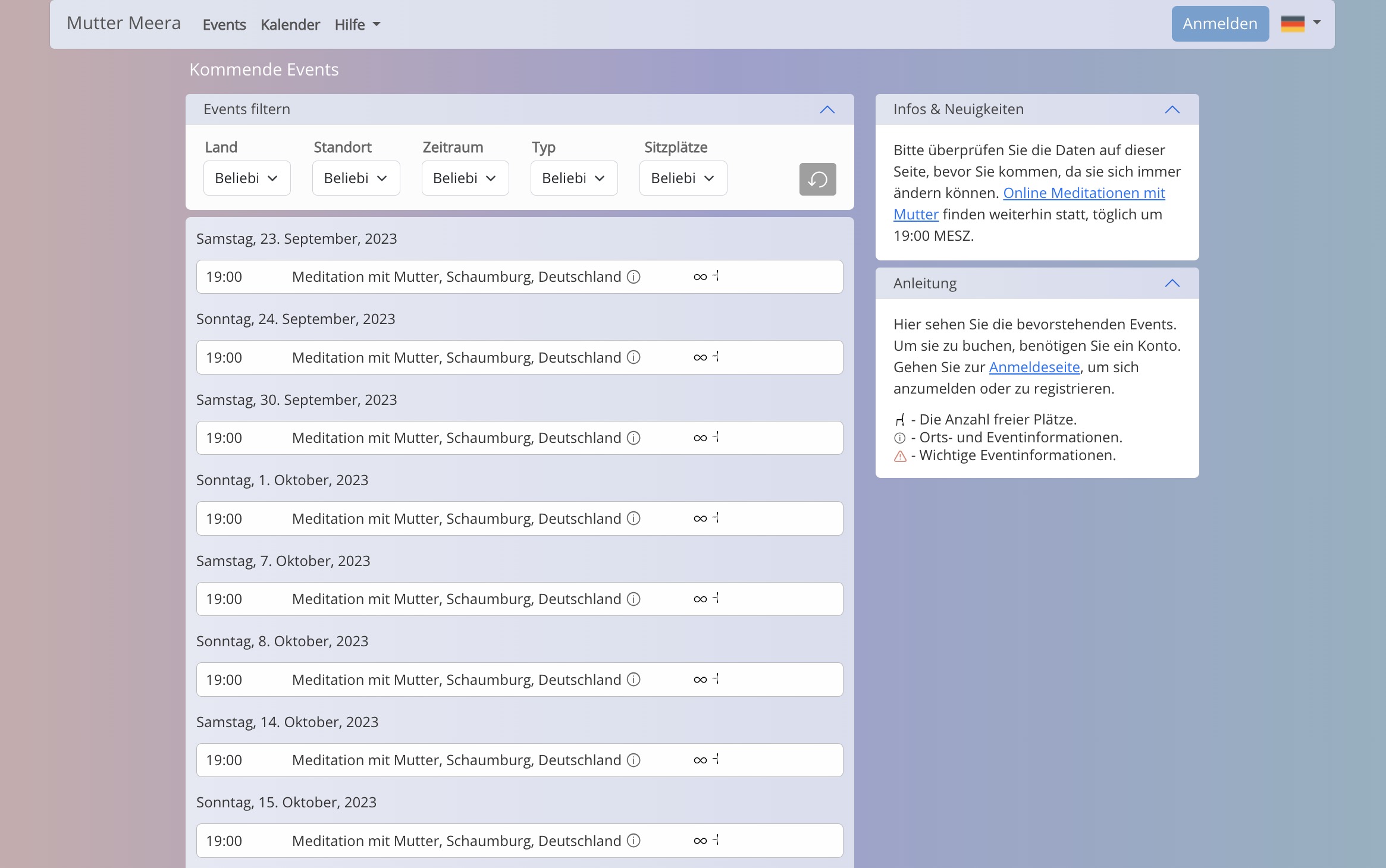Image resolution: width=1386 pixels, height=868 pixels.
Task: Go to the Kalender page
Action: coord(290,25)
